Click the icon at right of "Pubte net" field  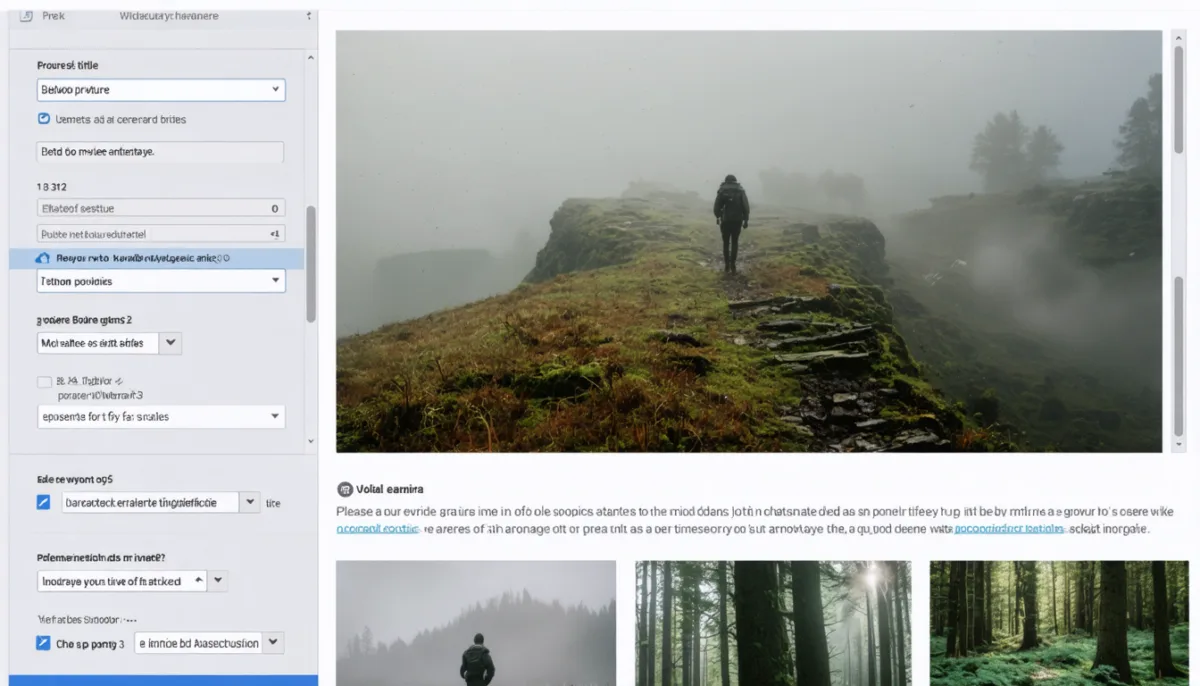(275, 234)
